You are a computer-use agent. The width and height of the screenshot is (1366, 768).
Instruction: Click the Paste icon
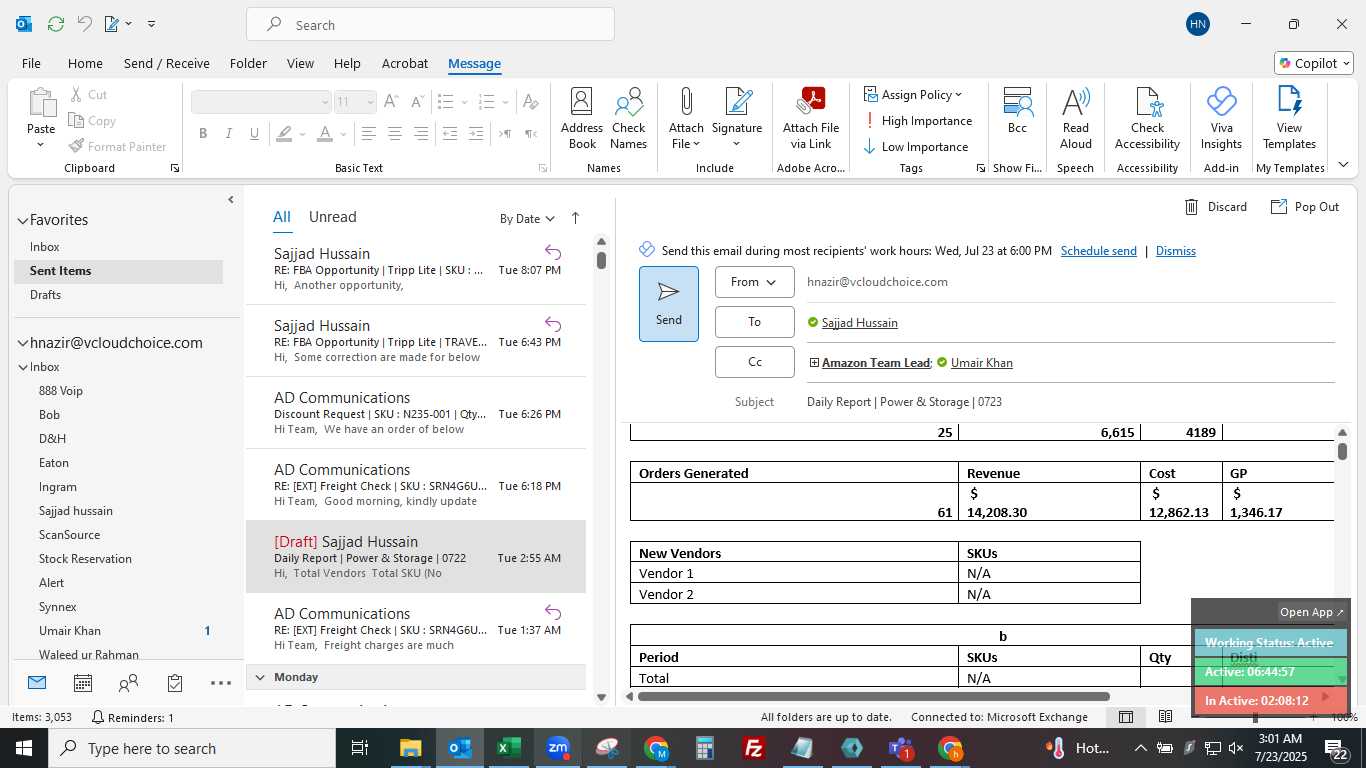(41, 103)
